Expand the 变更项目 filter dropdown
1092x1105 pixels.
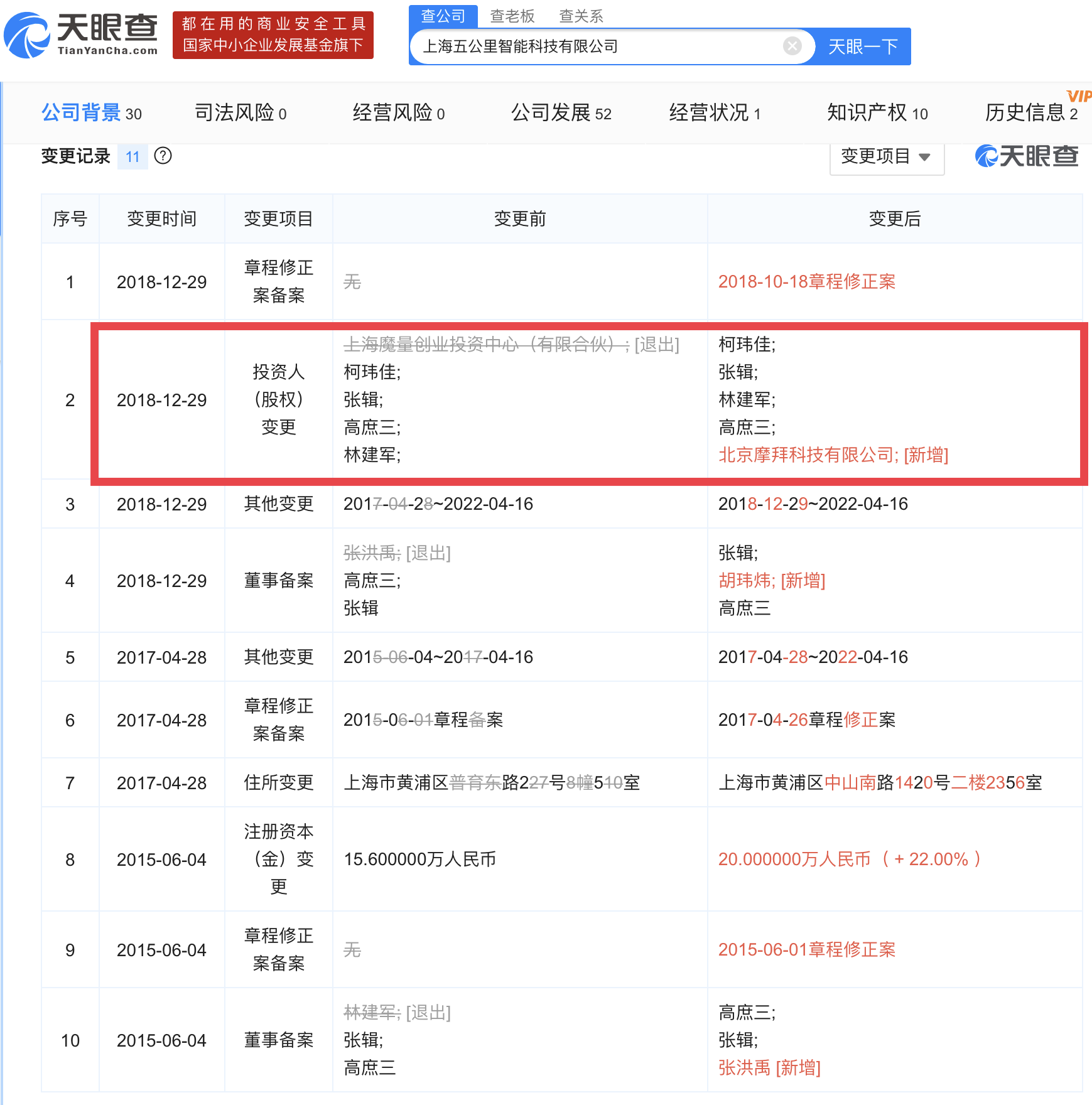point(887,156)
